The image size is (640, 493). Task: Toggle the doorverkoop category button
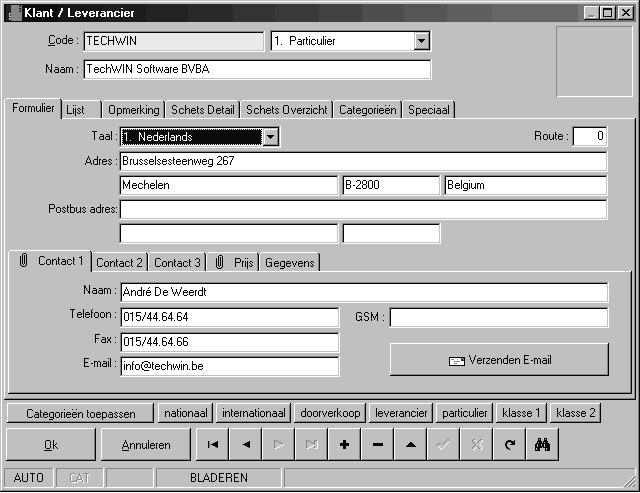point(330,413)
